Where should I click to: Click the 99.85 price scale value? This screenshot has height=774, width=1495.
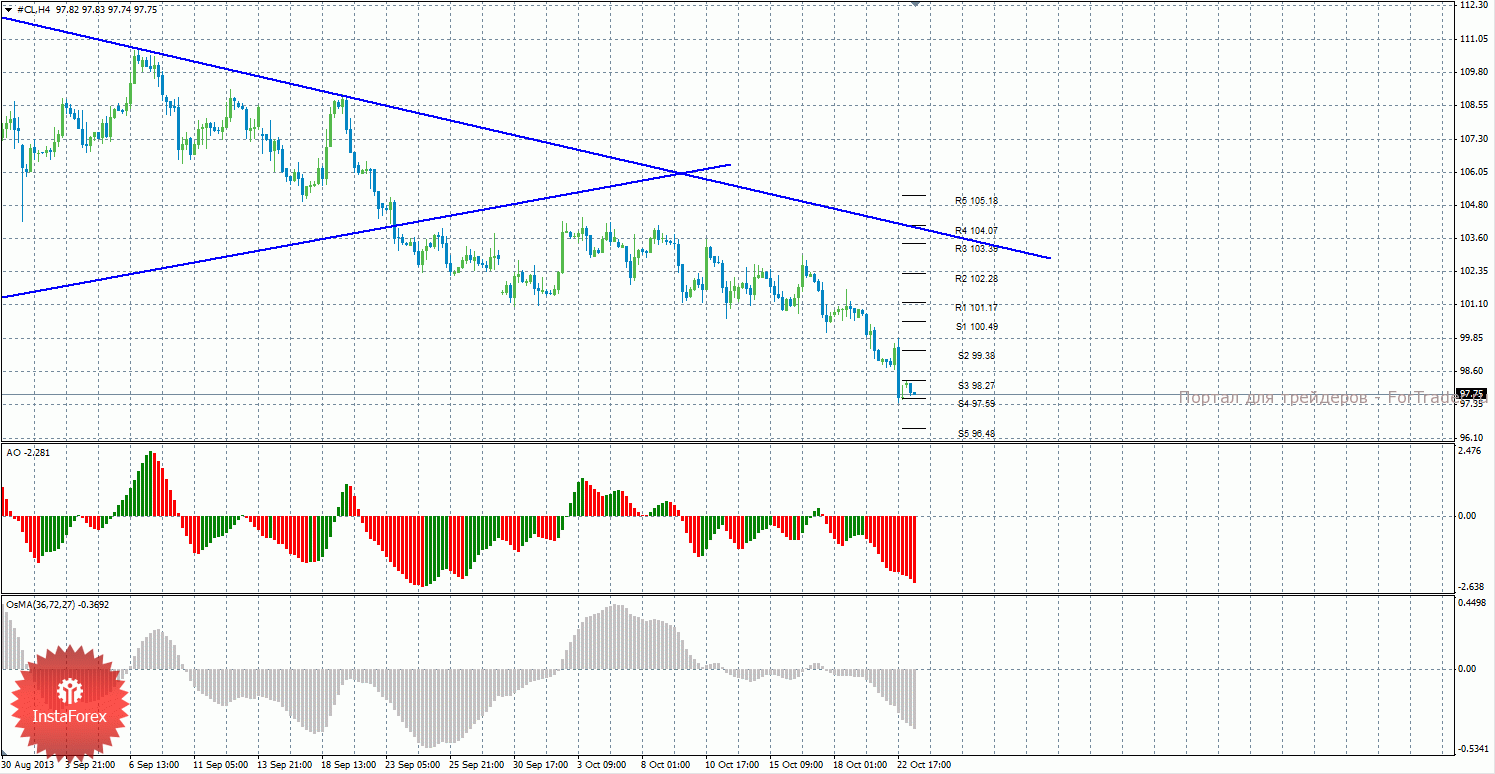pos(1471,338)
